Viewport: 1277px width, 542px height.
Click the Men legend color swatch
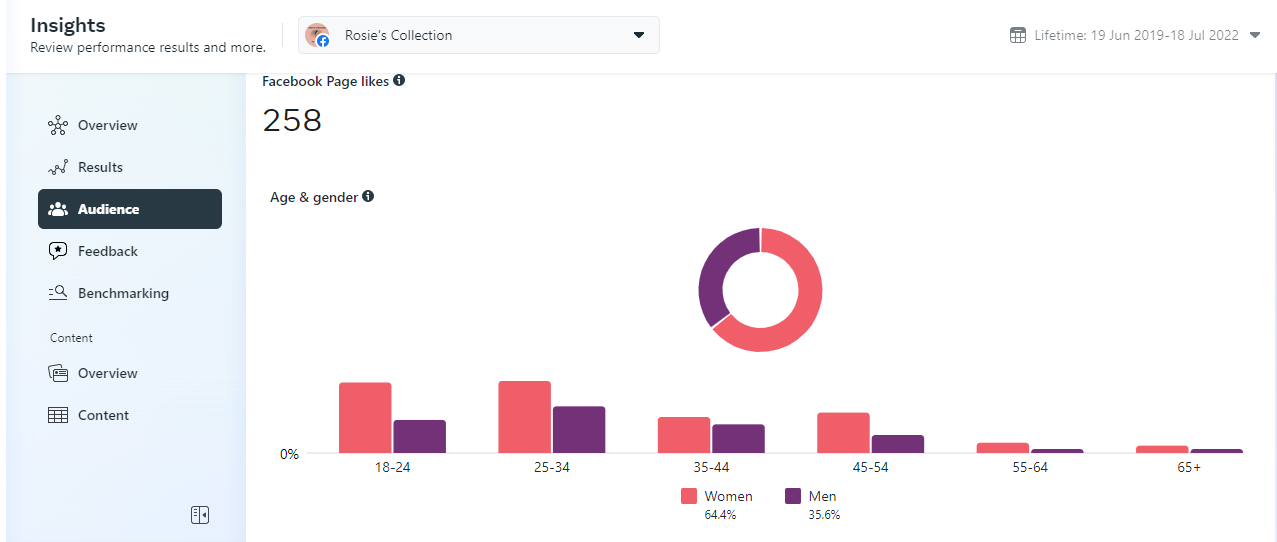(x=793, y=496)
